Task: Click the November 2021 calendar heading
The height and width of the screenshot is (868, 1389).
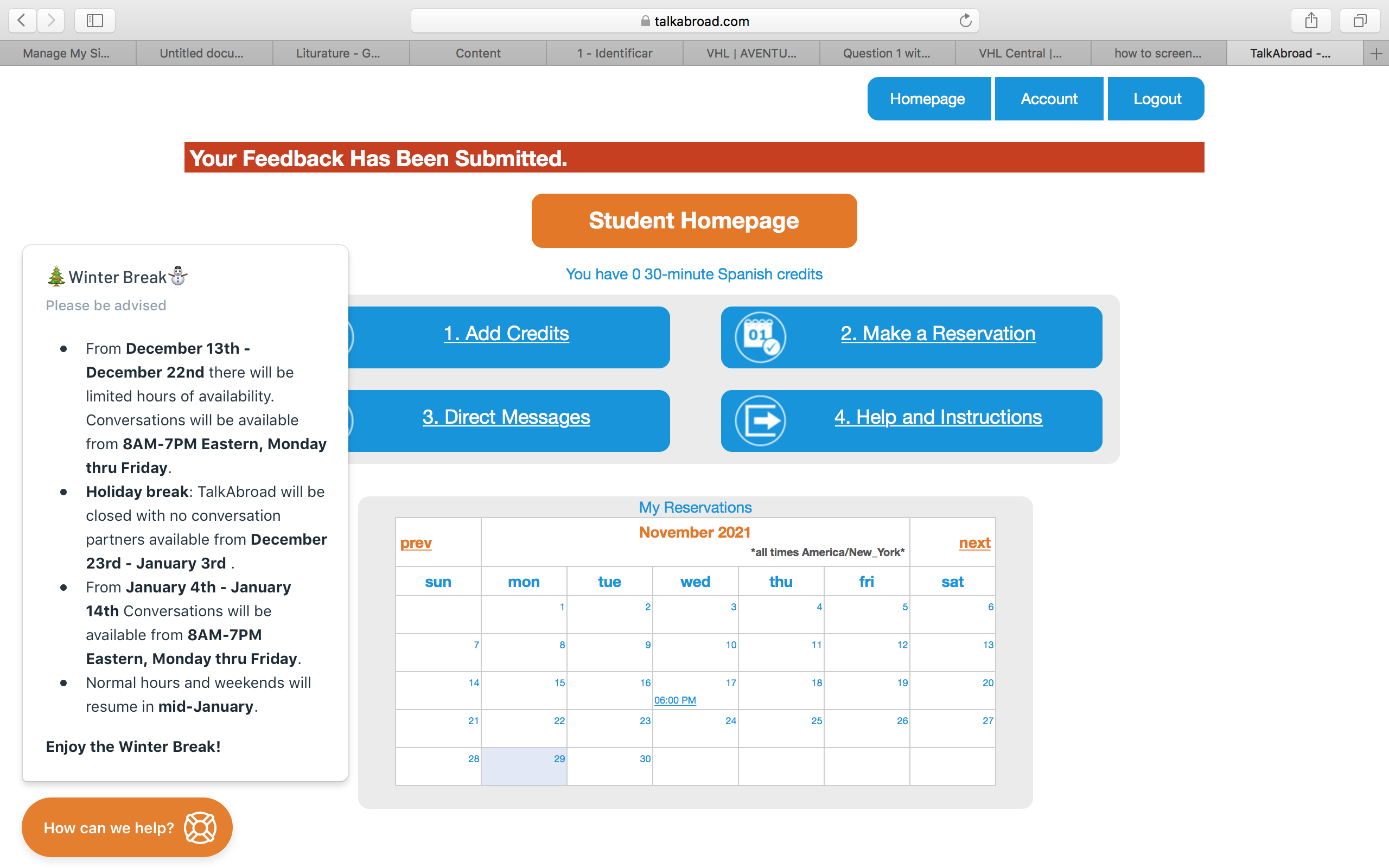Action: [x=694, y=532]
